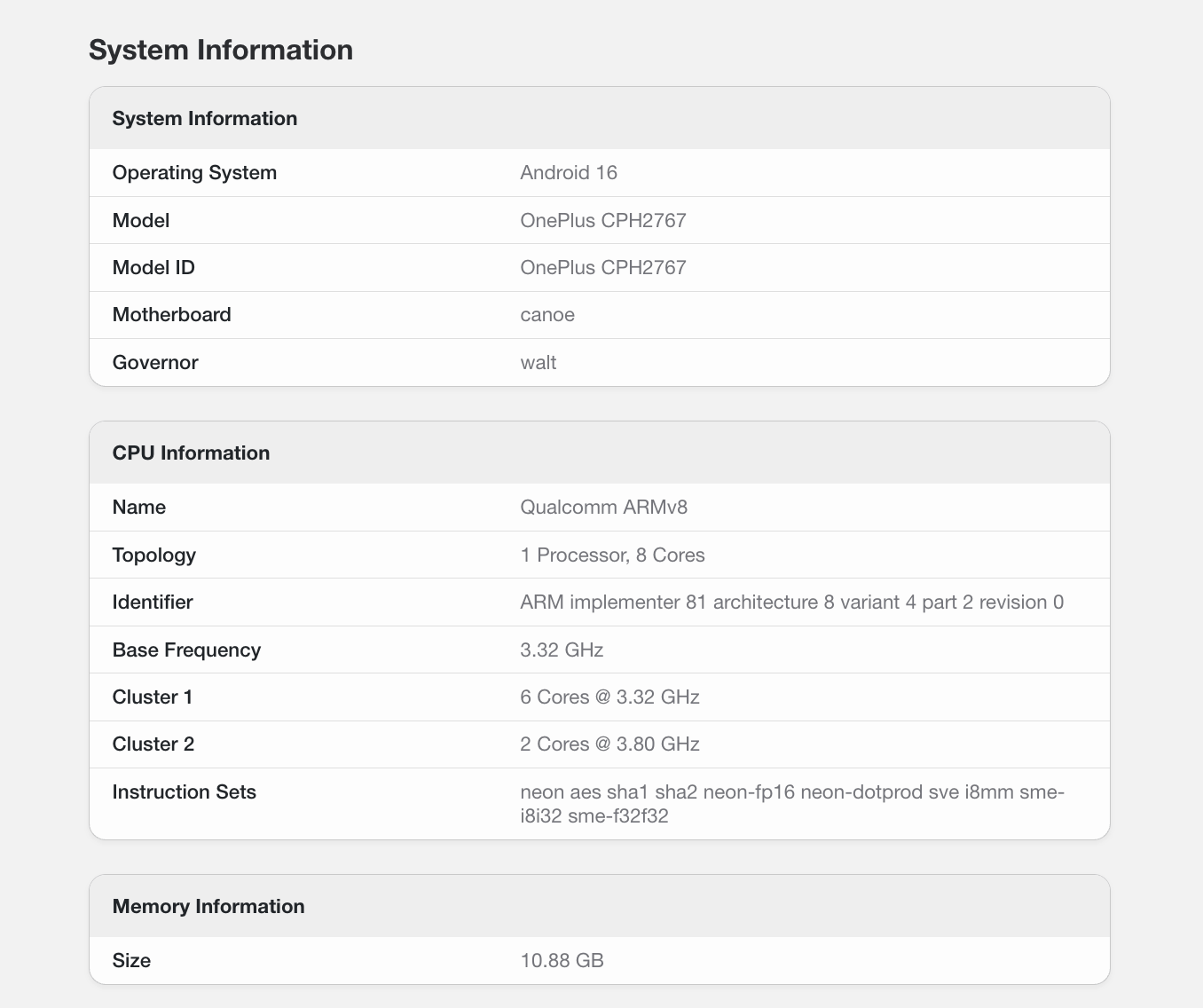Click Cluster 2 value 2 Cores @ 3.80 GHz
Image resolution: width=1203 pixels, height=1008 pixels.
(609, 744)
